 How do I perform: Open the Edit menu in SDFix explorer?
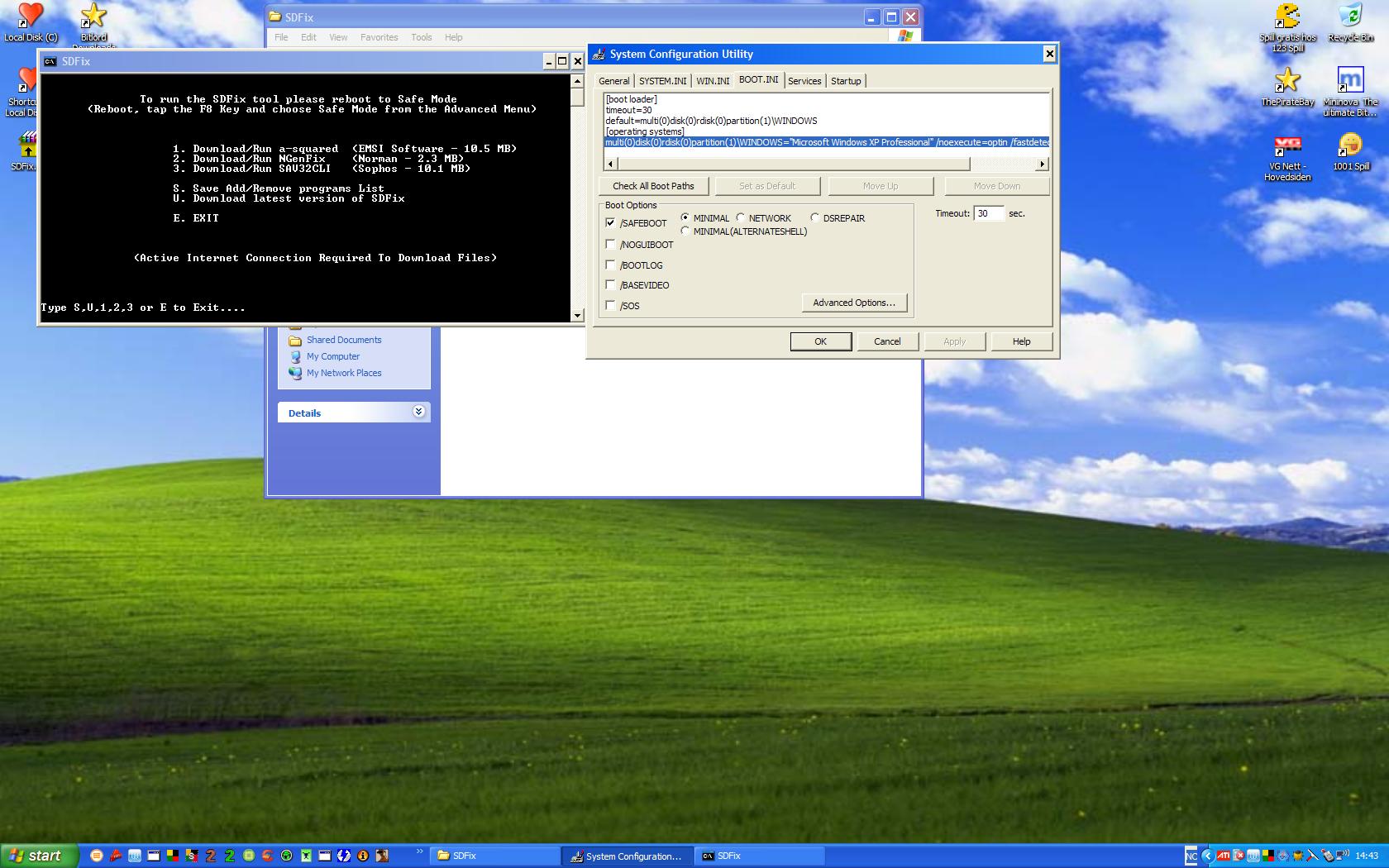(x=308, y=37)
